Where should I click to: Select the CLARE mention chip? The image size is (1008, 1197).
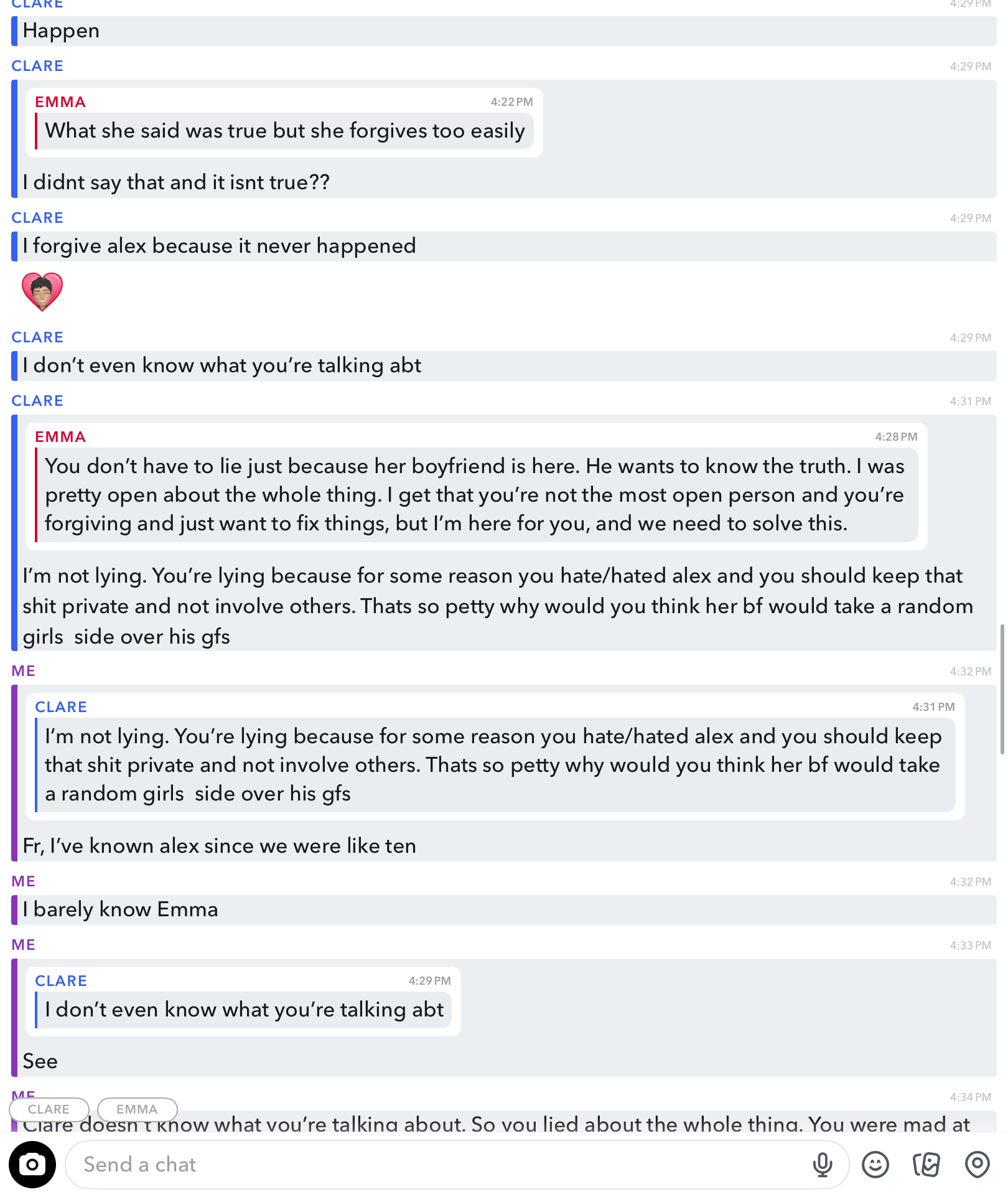tap(49, 1109)
